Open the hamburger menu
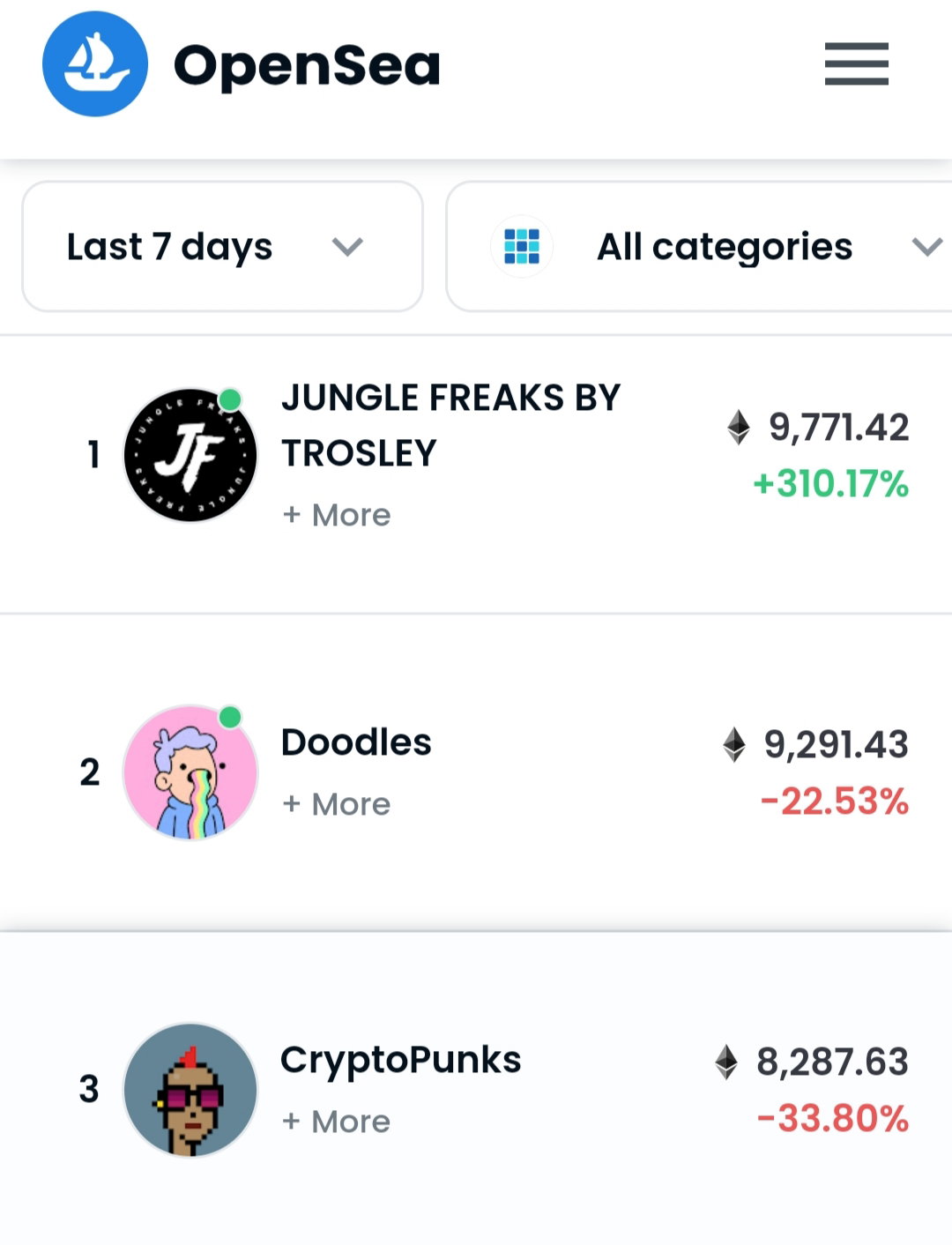Image resolution: width=952 pixels, height=1245 pixels. (856, 63)
